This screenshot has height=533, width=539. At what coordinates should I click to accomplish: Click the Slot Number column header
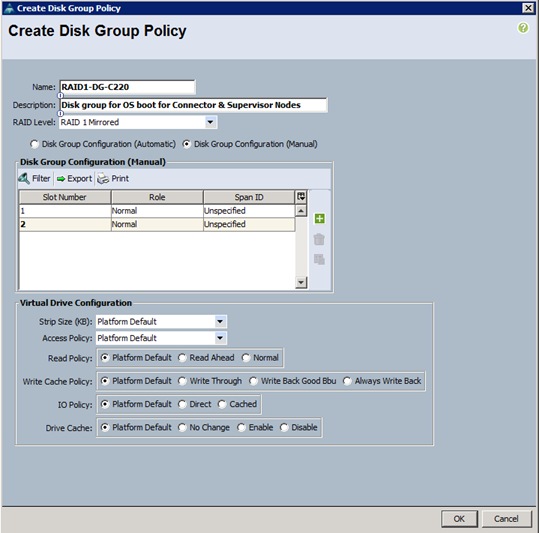point(65,197)
